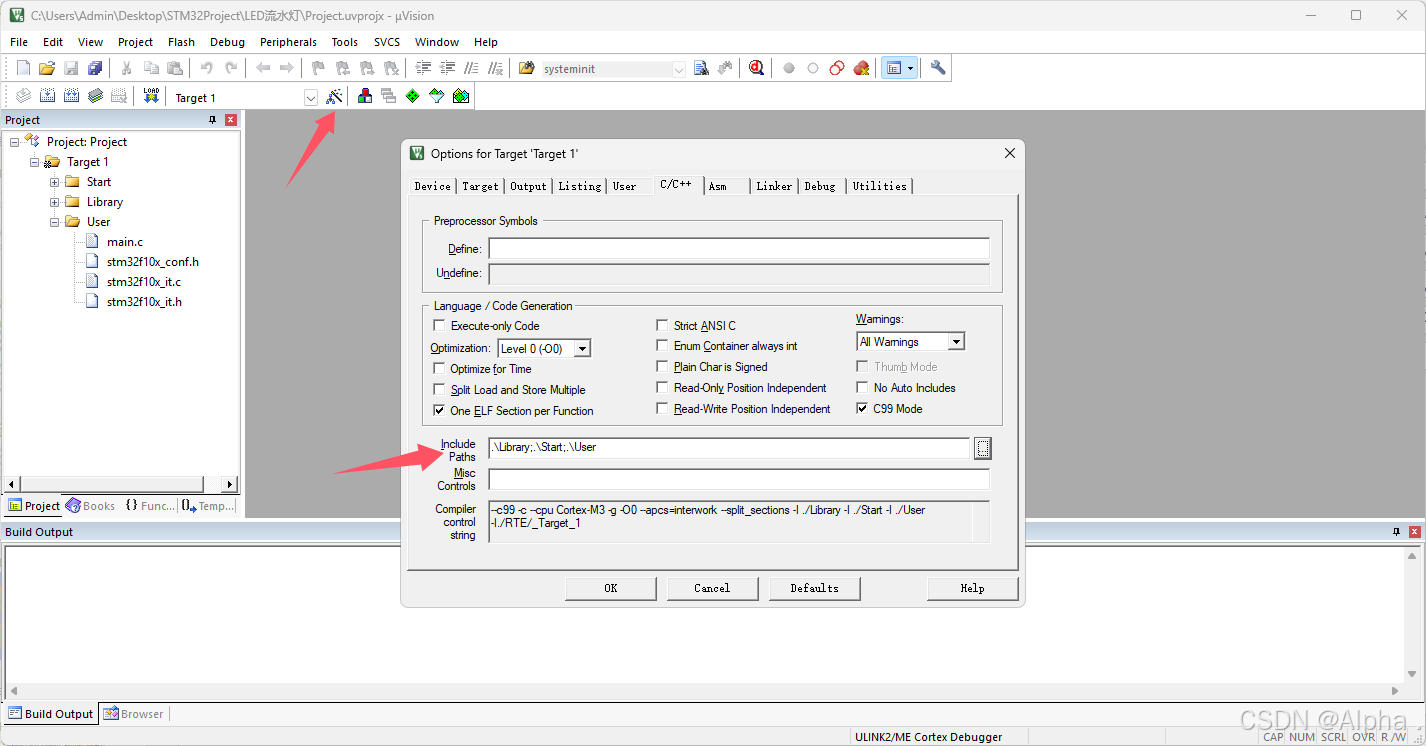Open the Peripherals menu
Screen dimensions: 1426x746
tap(288, 42)
